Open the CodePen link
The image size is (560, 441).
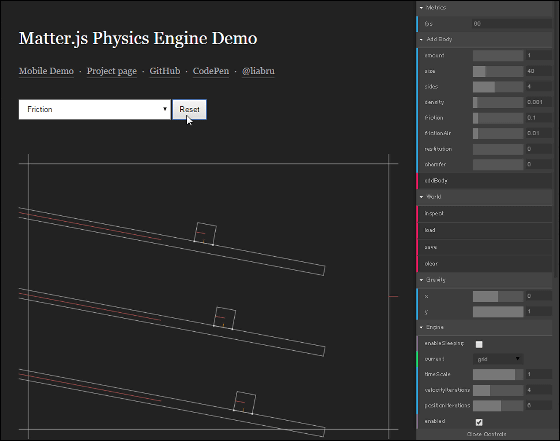tap(211, 71)
